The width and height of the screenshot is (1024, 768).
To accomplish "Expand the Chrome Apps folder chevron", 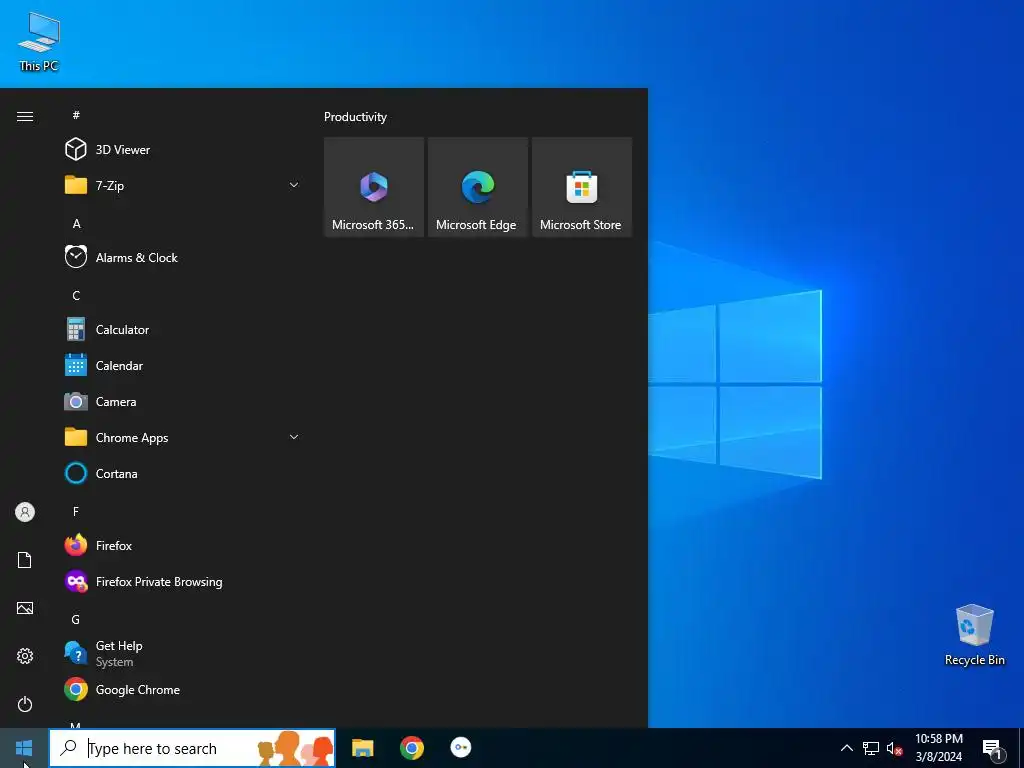I will pyautogui.click(x=294, y=437).
